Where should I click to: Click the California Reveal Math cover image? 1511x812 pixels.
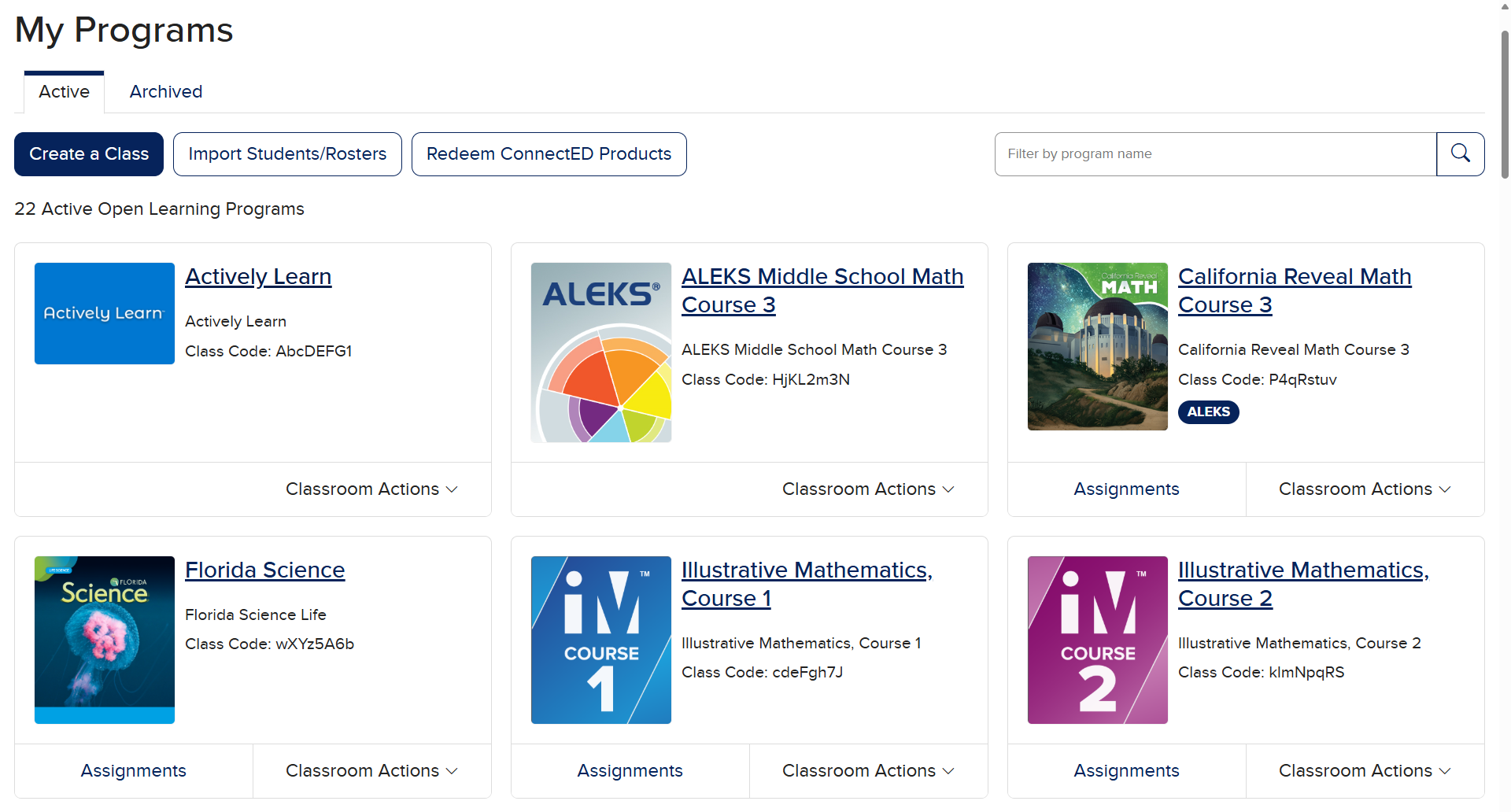click(1097, 346)
